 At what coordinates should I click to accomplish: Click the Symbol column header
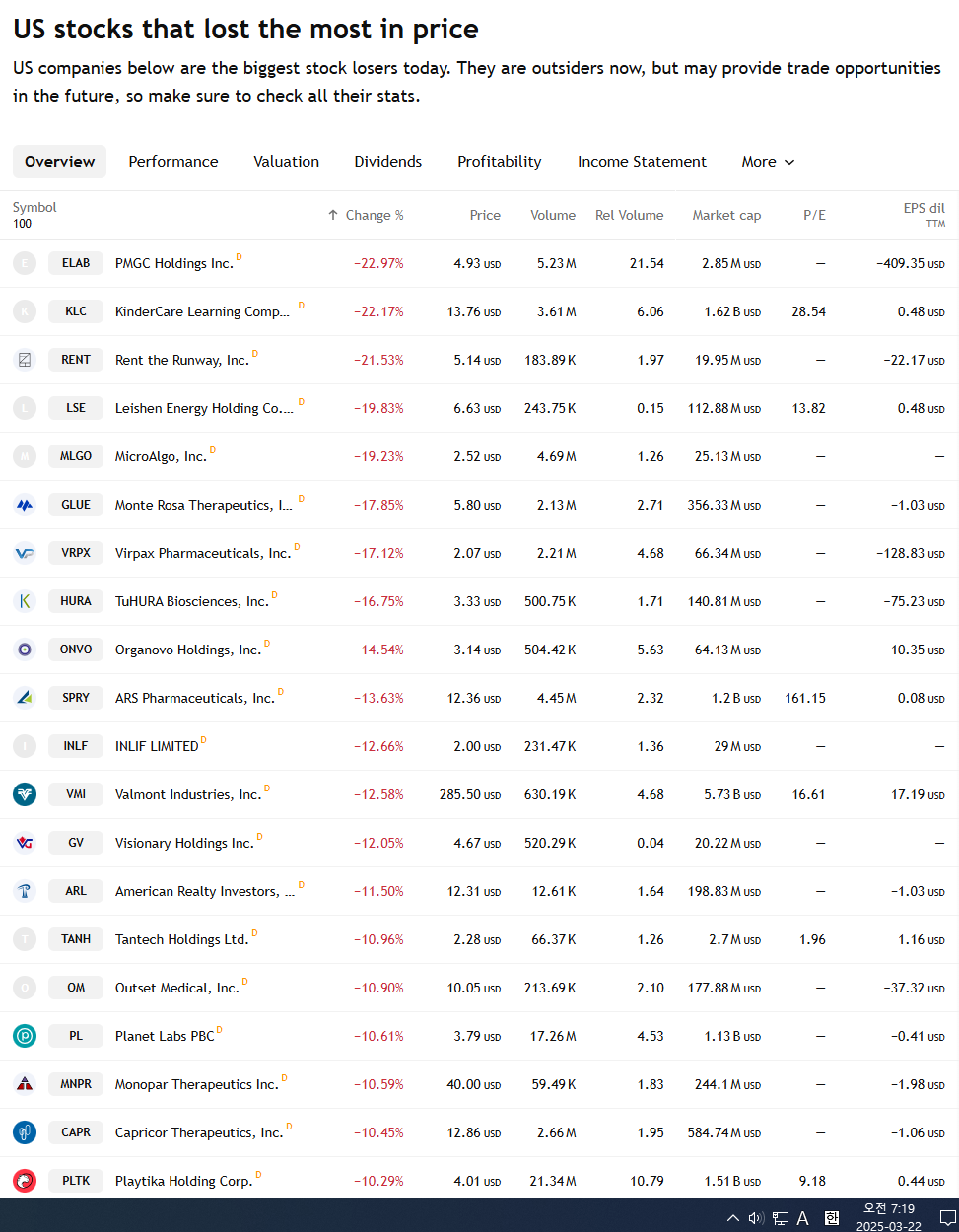coord(34,207)
